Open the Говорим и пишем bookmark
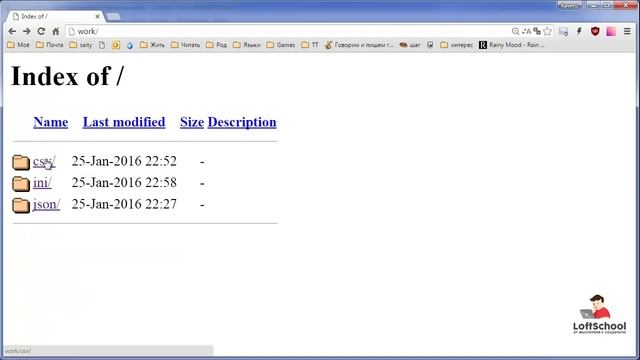 (x=359, y=45)
